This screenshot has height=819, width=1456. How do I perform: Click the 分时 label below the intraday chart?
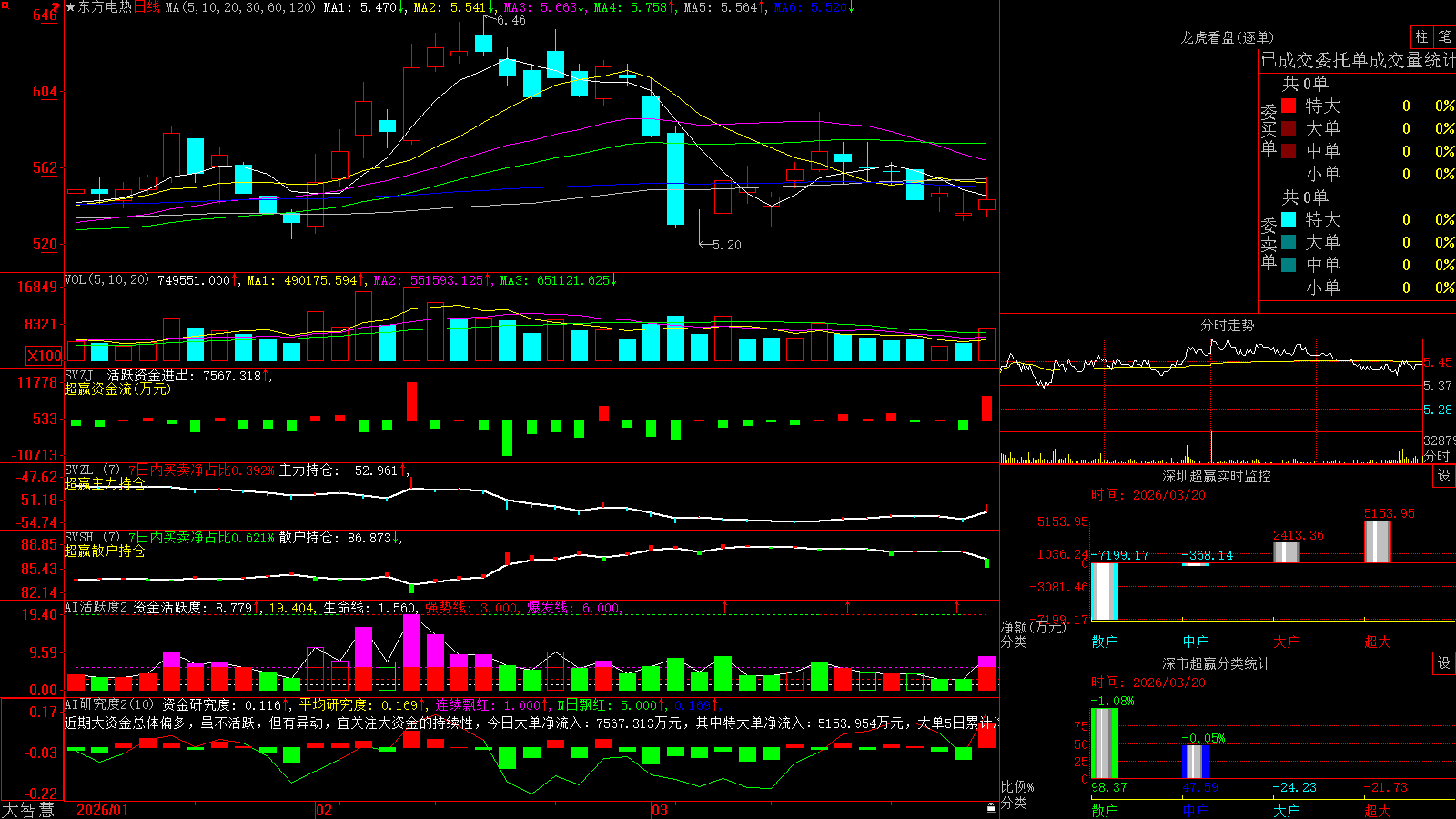[1437, 455]
